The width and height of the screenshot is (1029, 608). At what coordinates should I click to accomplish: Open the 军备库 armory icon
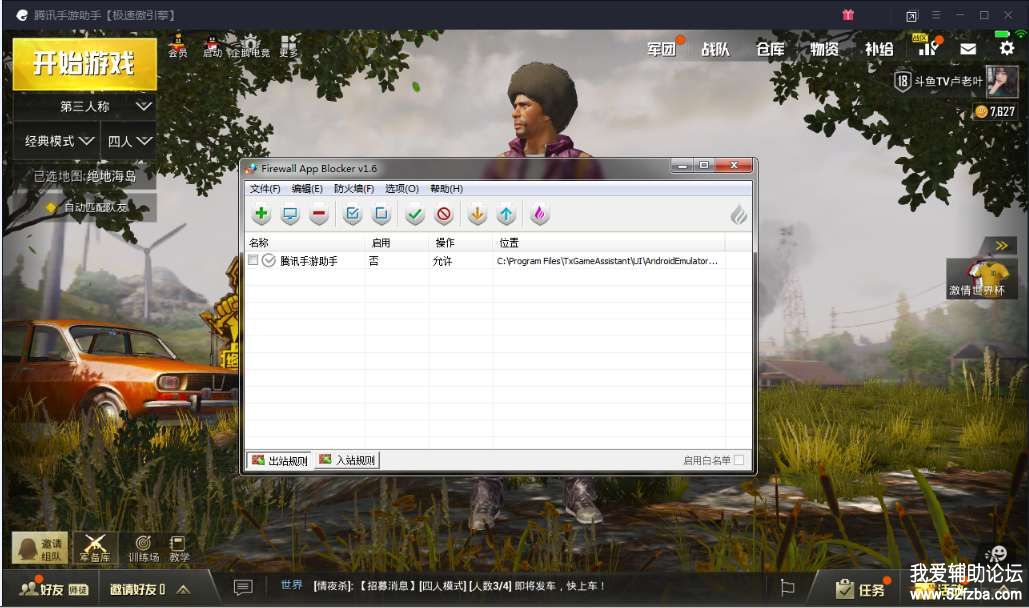click(94, 548)
